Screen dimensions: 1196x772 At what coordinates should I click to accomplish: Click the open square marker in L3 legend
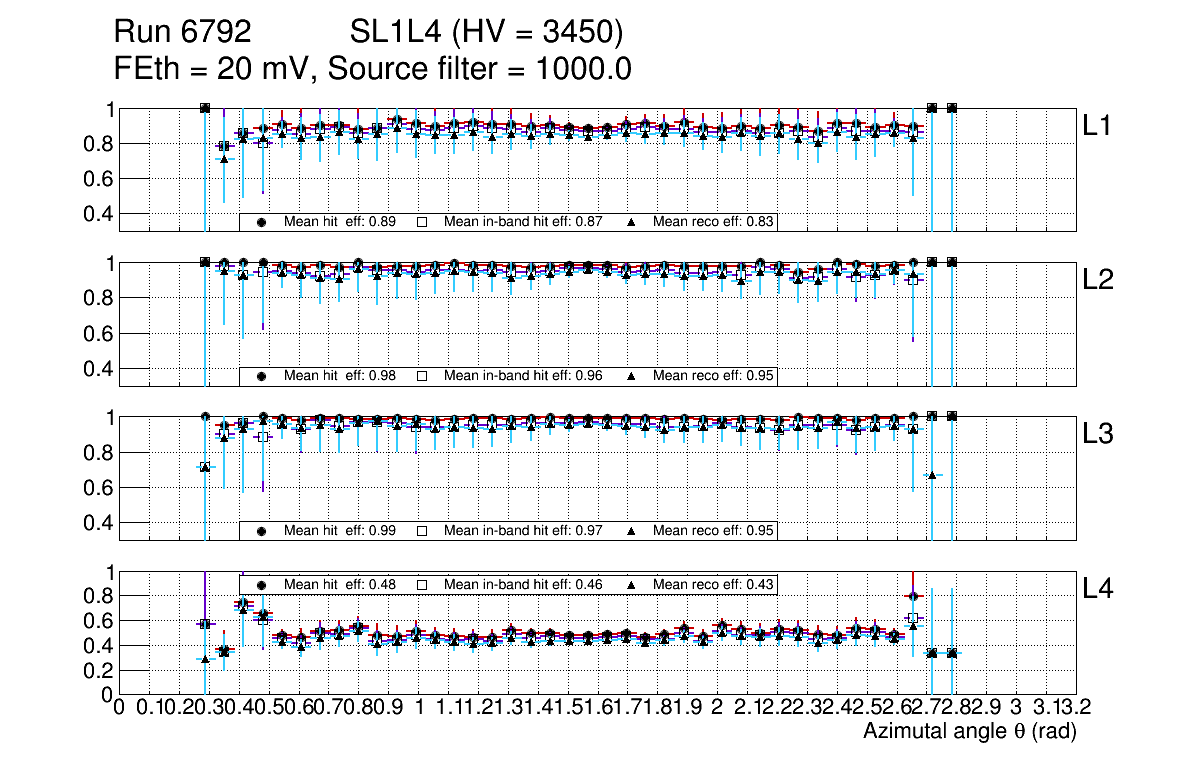pos(422,530)
